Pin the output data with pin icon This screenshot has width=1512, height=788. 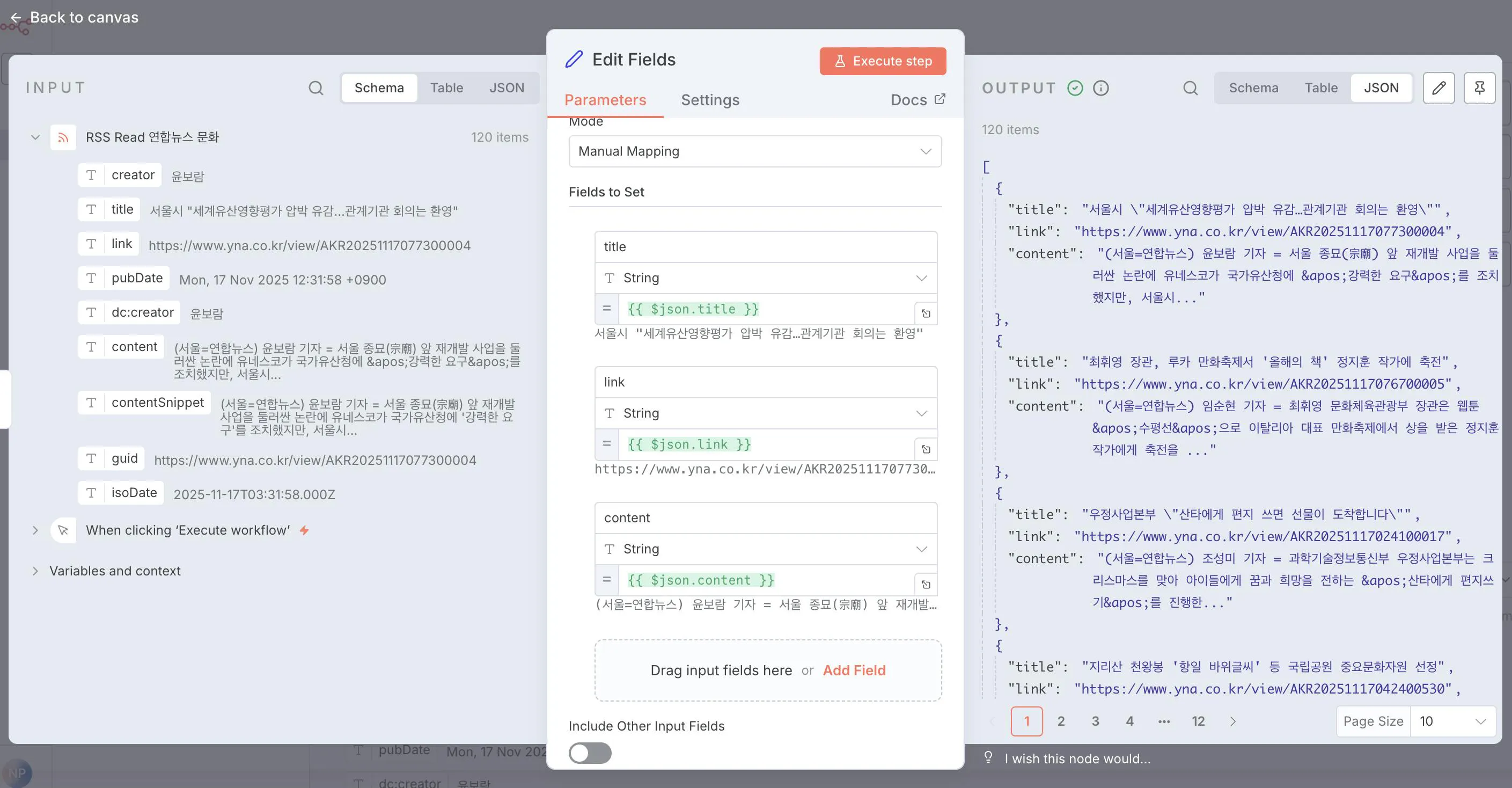pyautogui.click(x=1479, y=88)
